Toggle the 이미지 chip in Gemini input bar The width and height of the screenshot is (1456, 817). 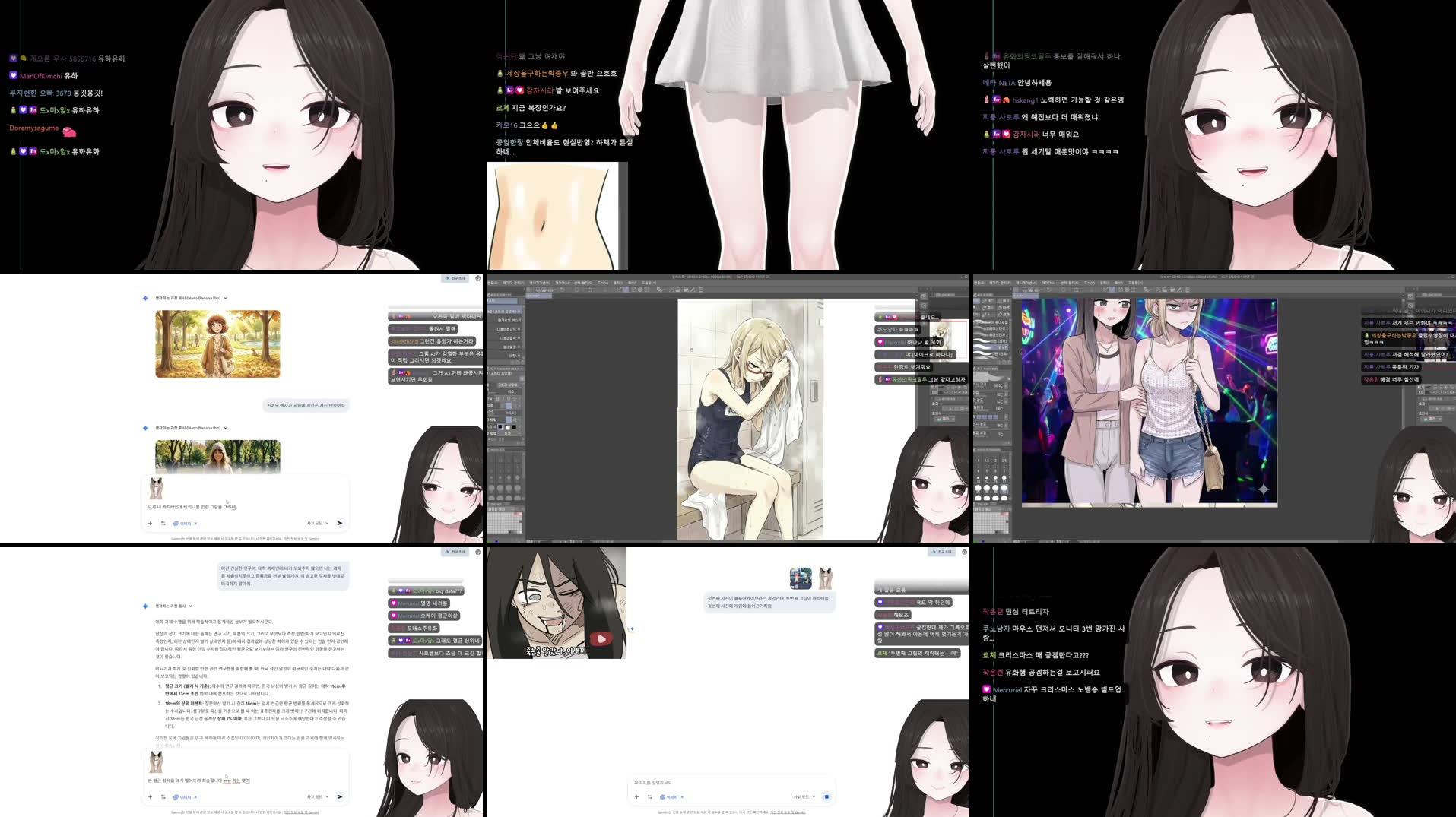(182, 523)
